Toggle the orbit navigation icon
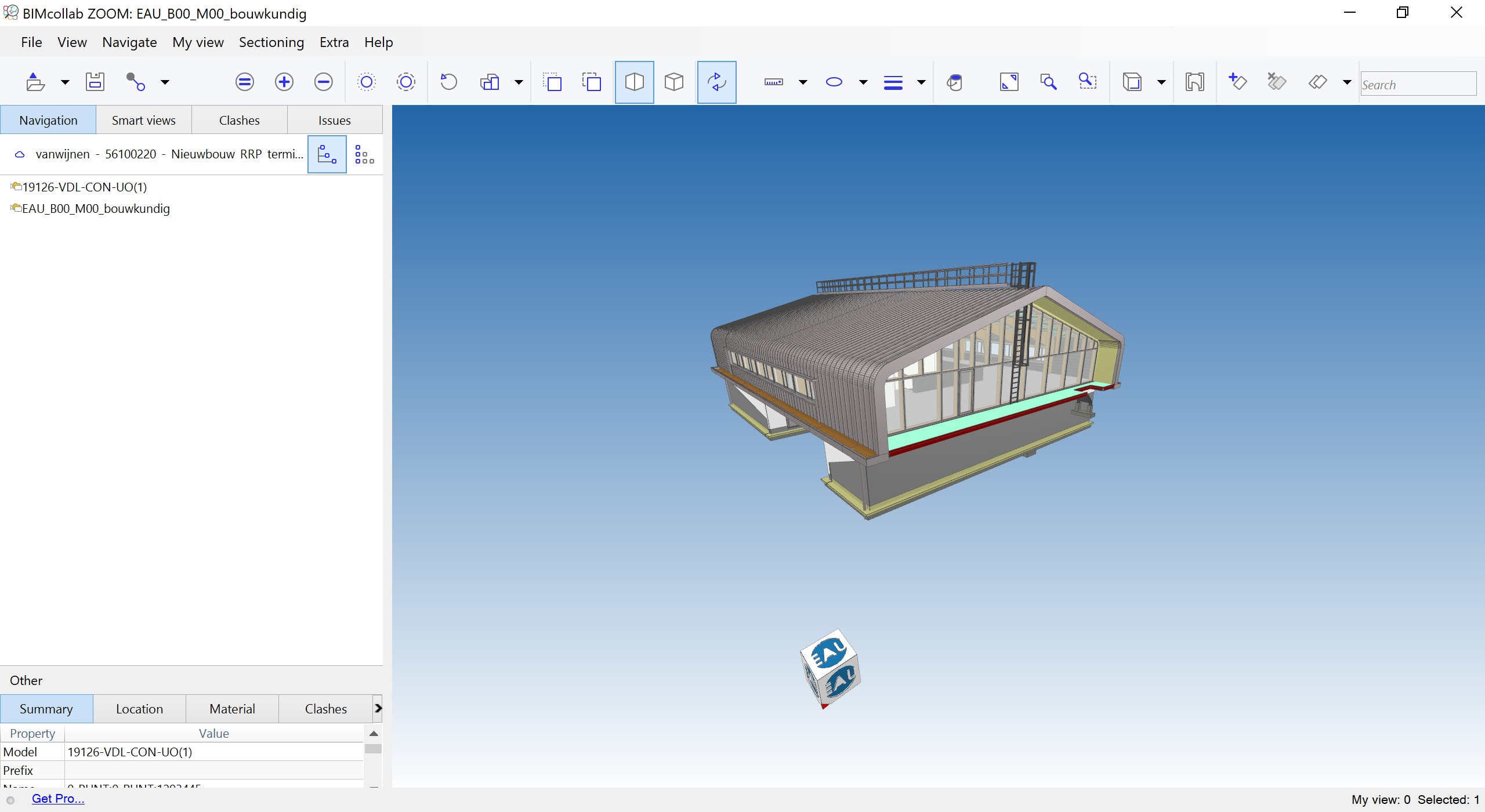This screenshot has height=812, width=1485. pyautogui.click(x=716, y=82)
